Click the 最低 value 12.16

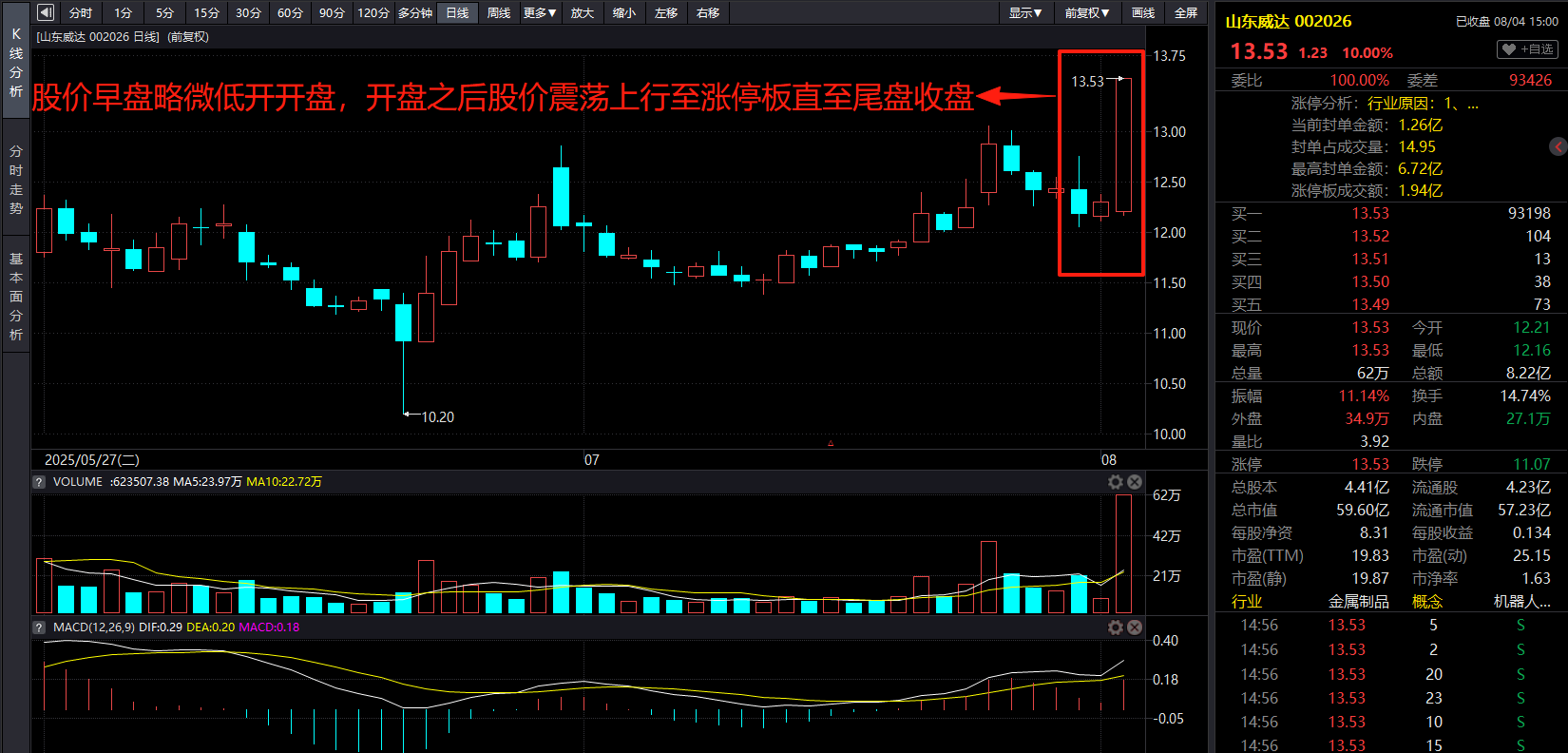coord(1532,351)
